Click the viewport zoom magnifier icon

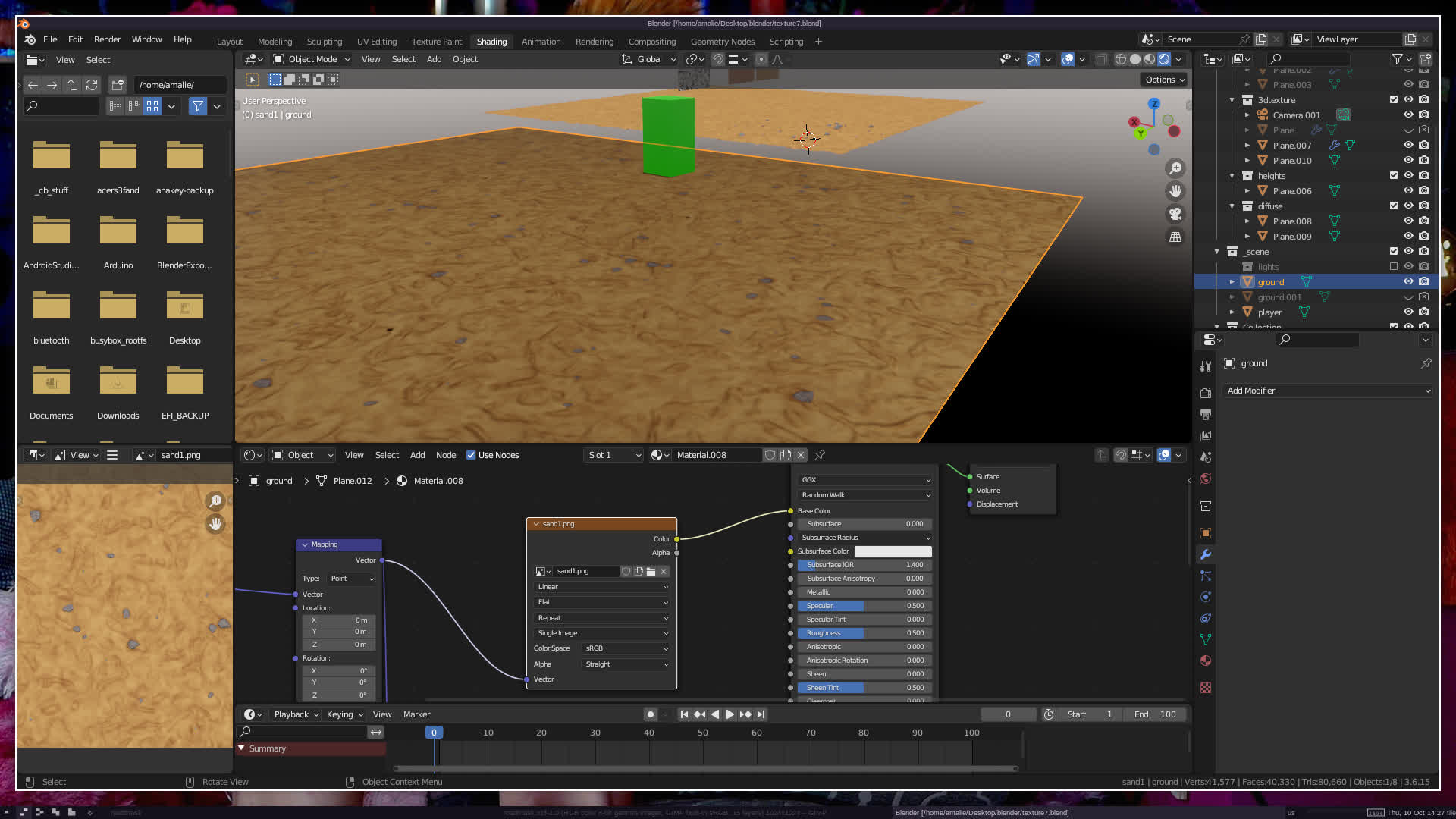click(1175, 168)
